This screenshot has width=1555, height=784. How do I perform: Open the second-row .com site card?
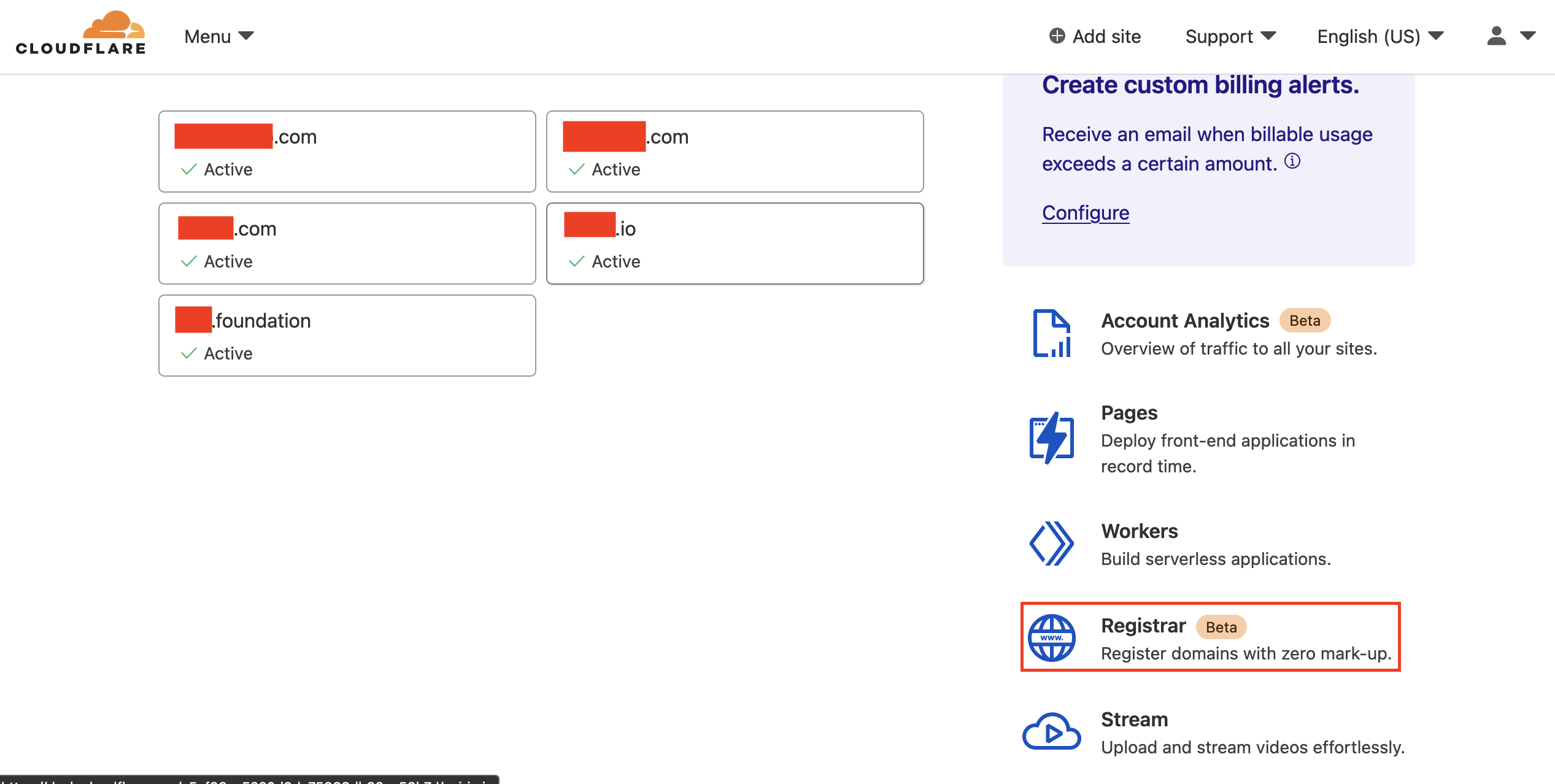coord(347,244)
